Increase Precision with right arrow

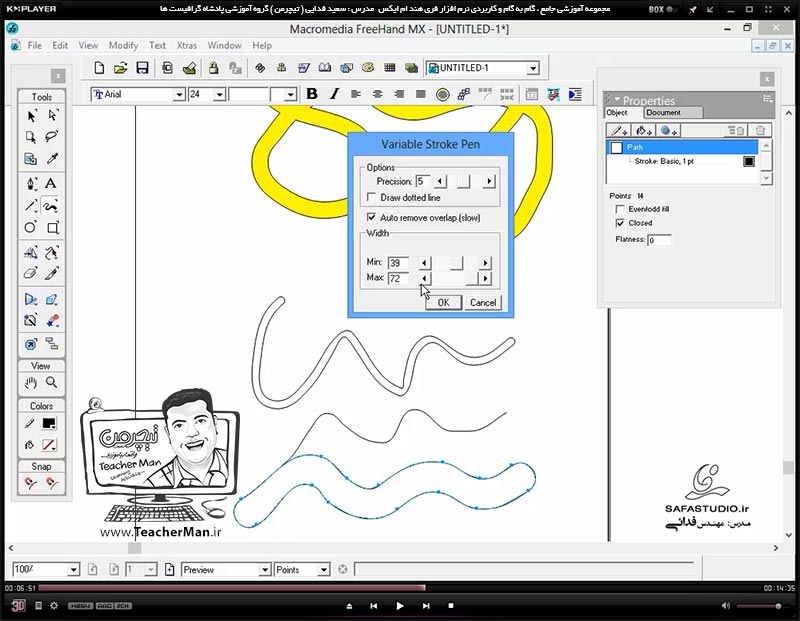click(x=489, y=181)
